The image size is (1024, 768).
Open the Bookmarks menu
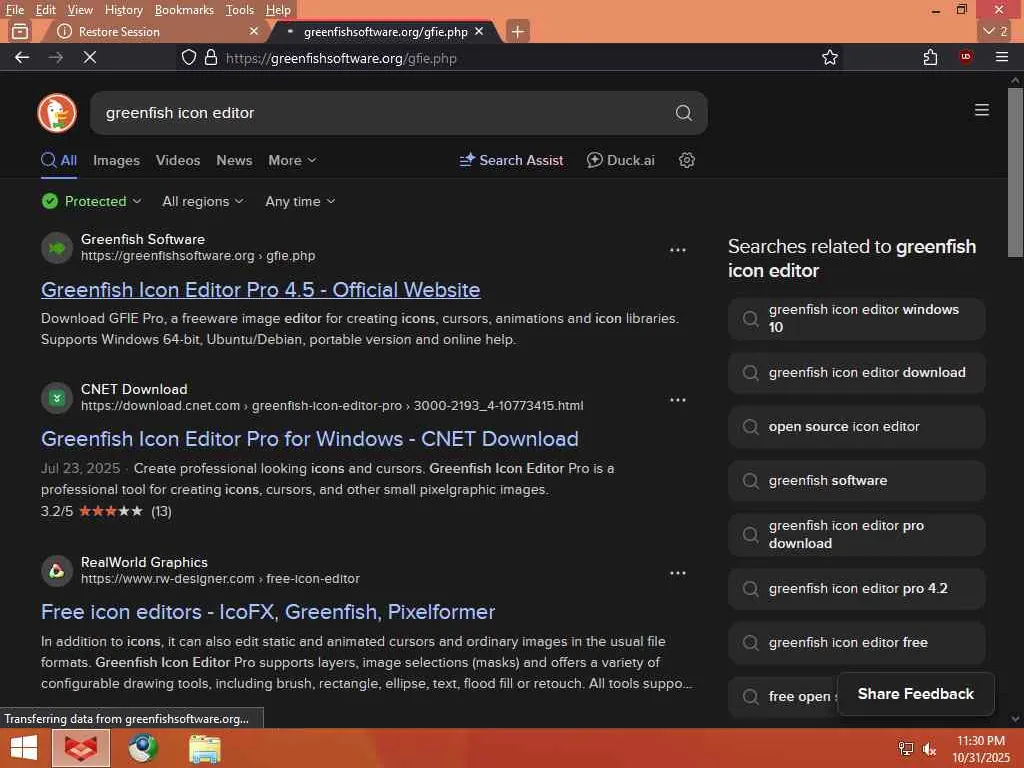coord(184,10)
